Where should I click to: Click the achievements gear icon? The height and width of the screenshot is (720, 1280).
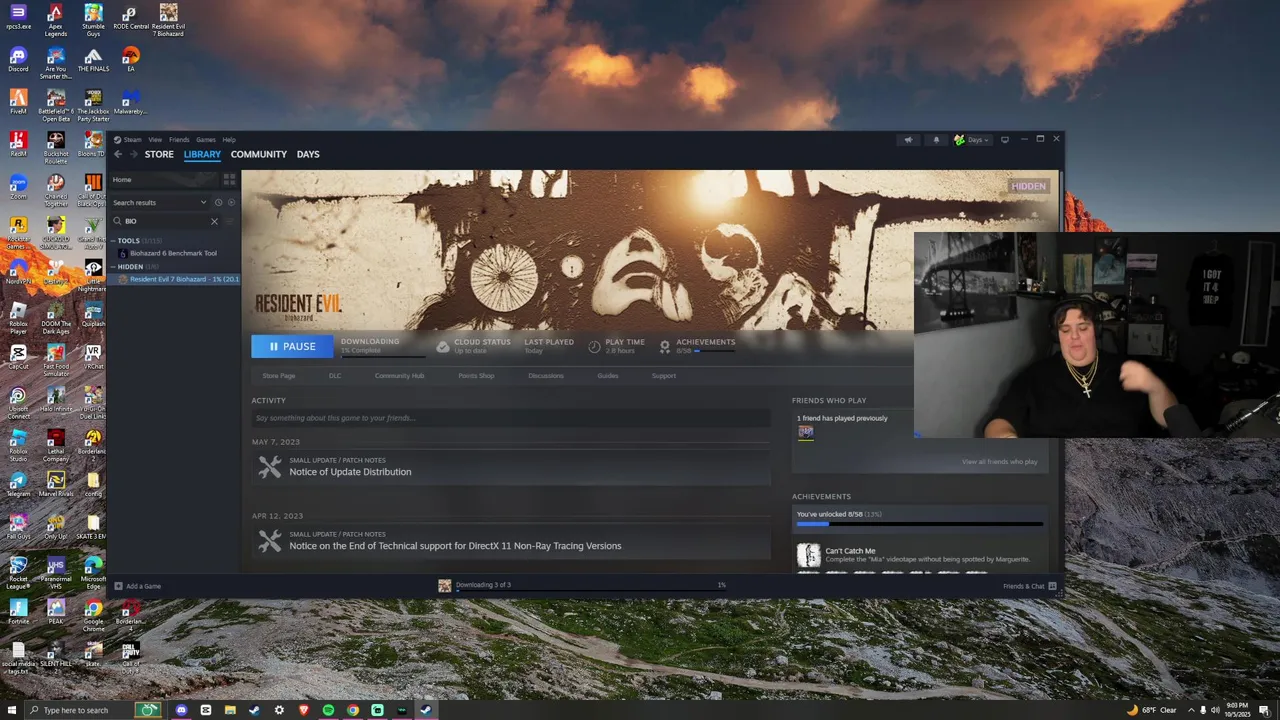tap(664, 346)
